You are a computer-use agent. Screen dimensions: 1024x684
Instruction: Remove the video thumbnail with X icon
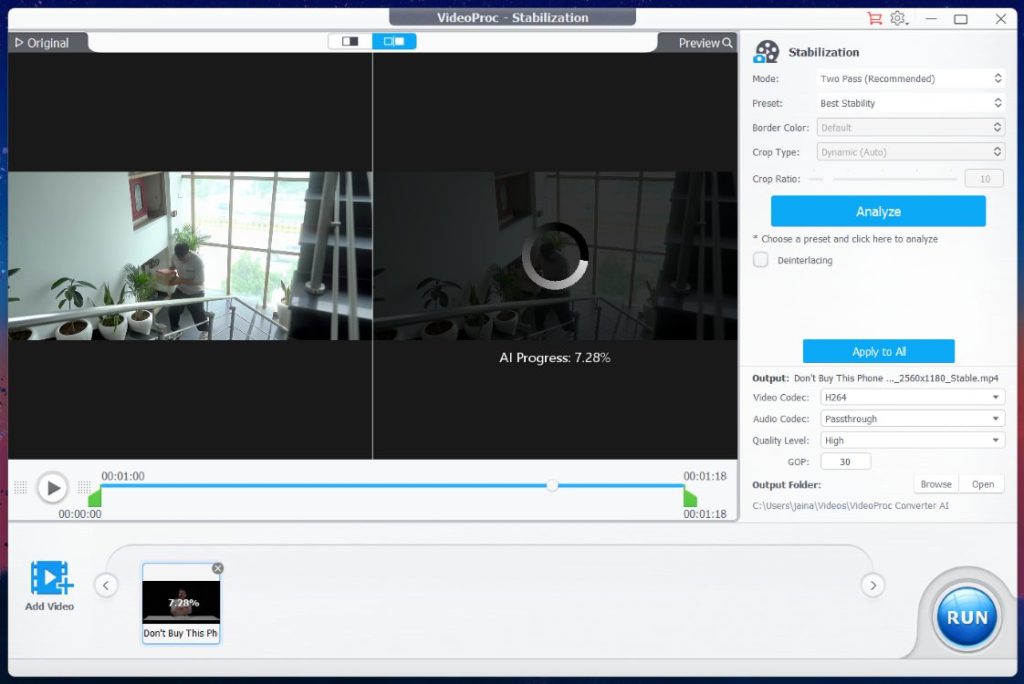click(218, 568)
